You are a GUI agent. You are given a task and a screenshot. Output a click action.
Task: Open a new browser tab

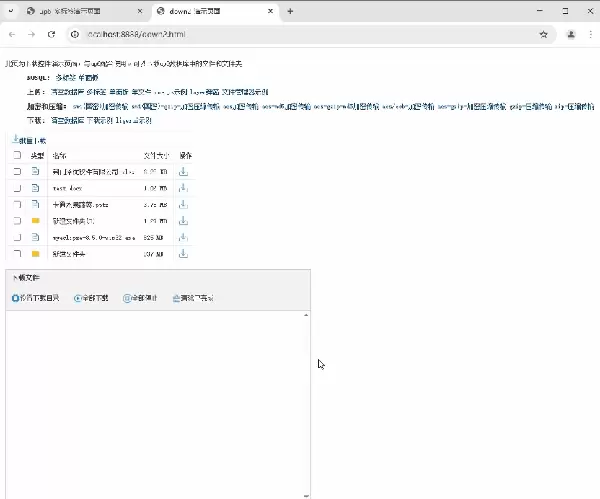point(290,11)
